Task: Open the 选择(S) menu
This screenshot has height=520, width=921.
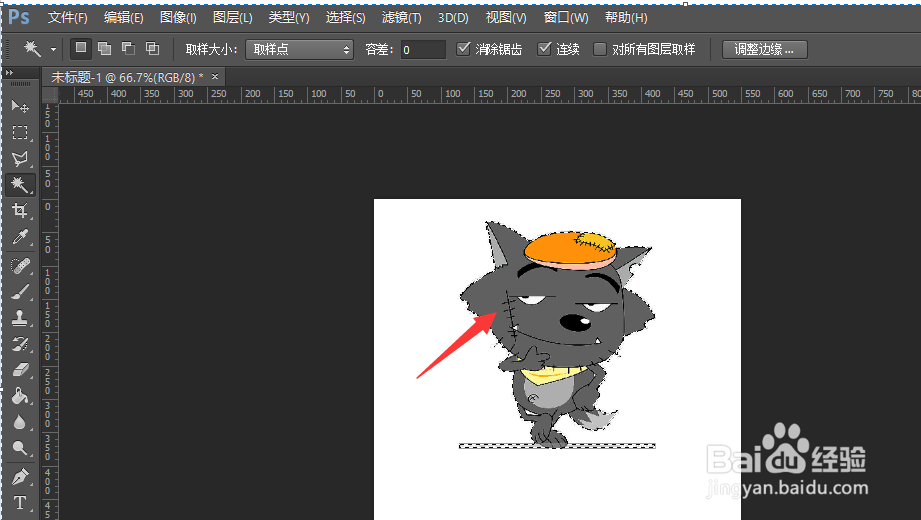Action: point(345,18)
